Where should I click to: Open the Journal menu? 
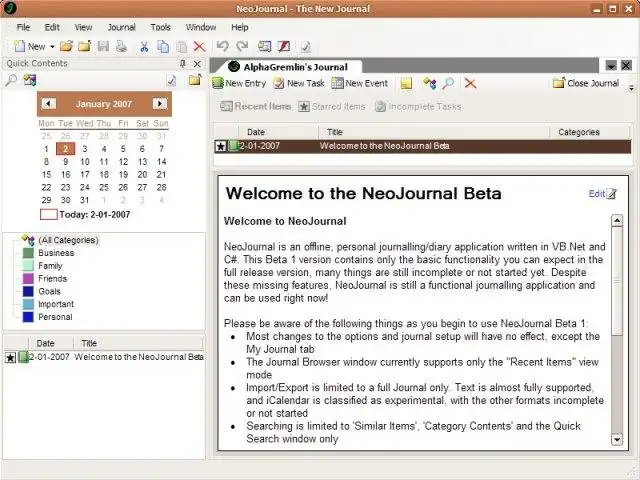point(121,27)
